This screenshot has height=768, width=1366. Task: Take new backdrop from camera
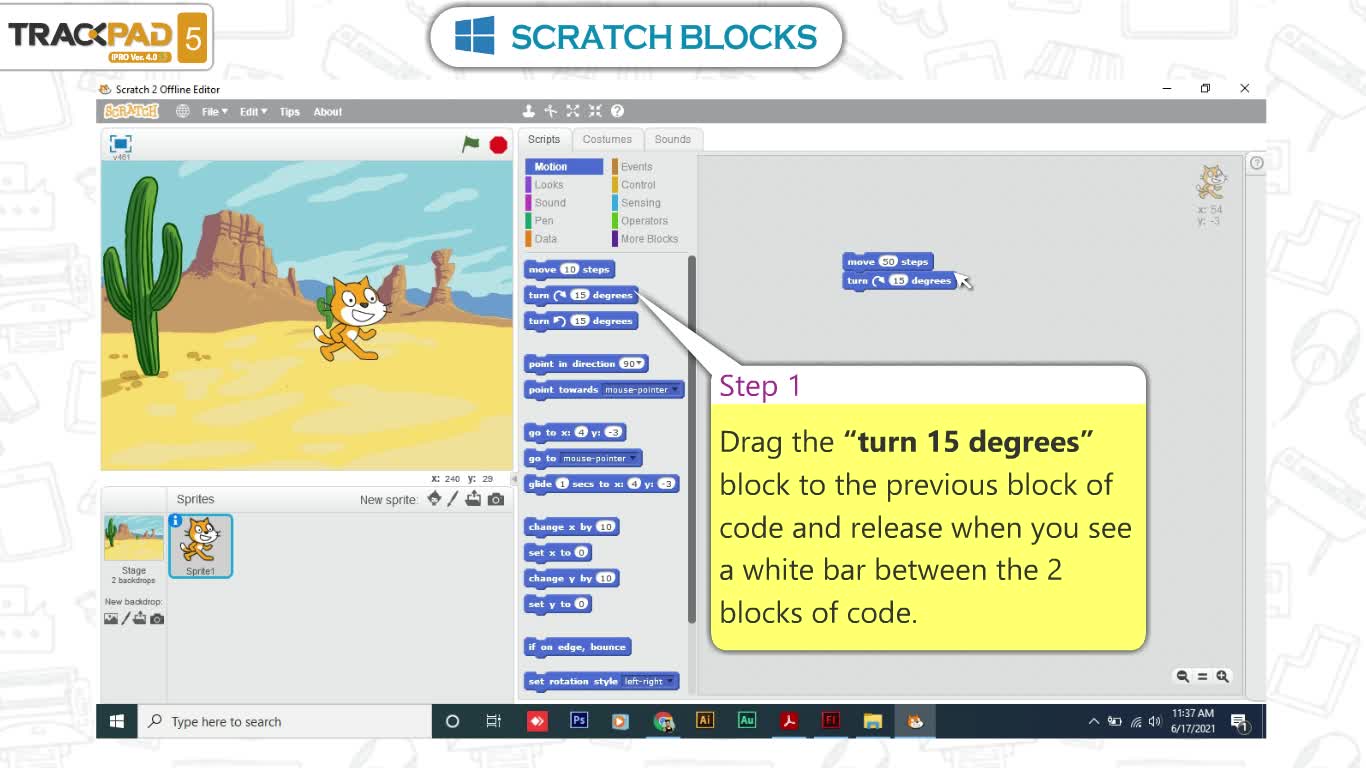tap(157, 619)
